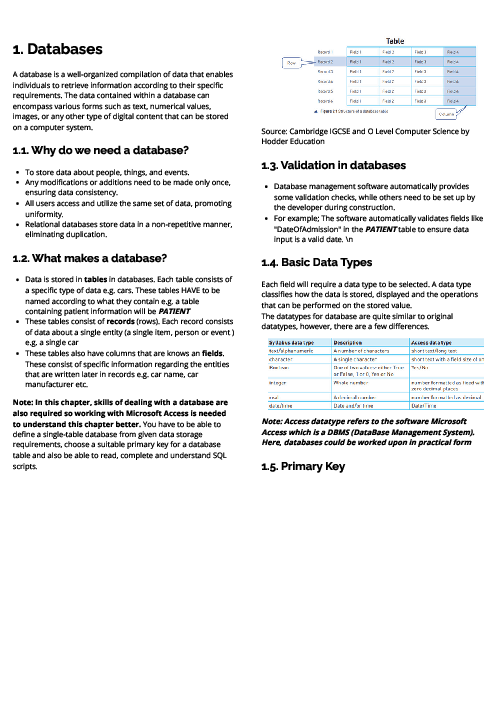Click the "Row" callout label in figure
Screen dimensions: 496x702
coord(291,63)
